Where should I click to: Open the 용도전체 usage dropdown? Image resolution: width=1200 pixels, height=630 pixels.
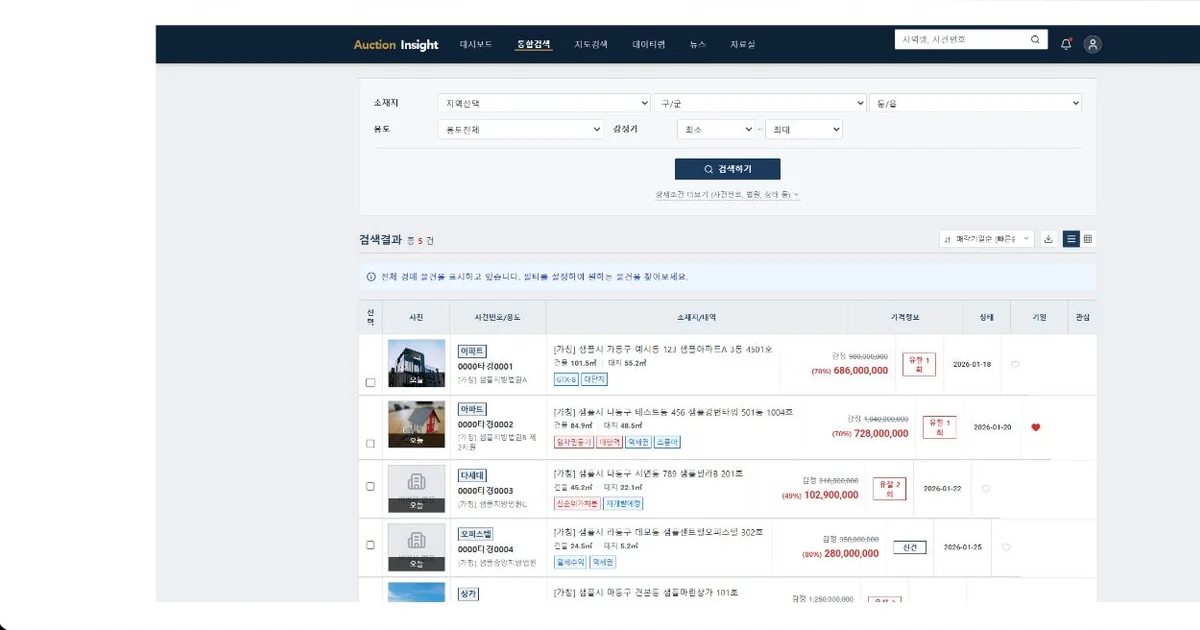pos(520,129)
